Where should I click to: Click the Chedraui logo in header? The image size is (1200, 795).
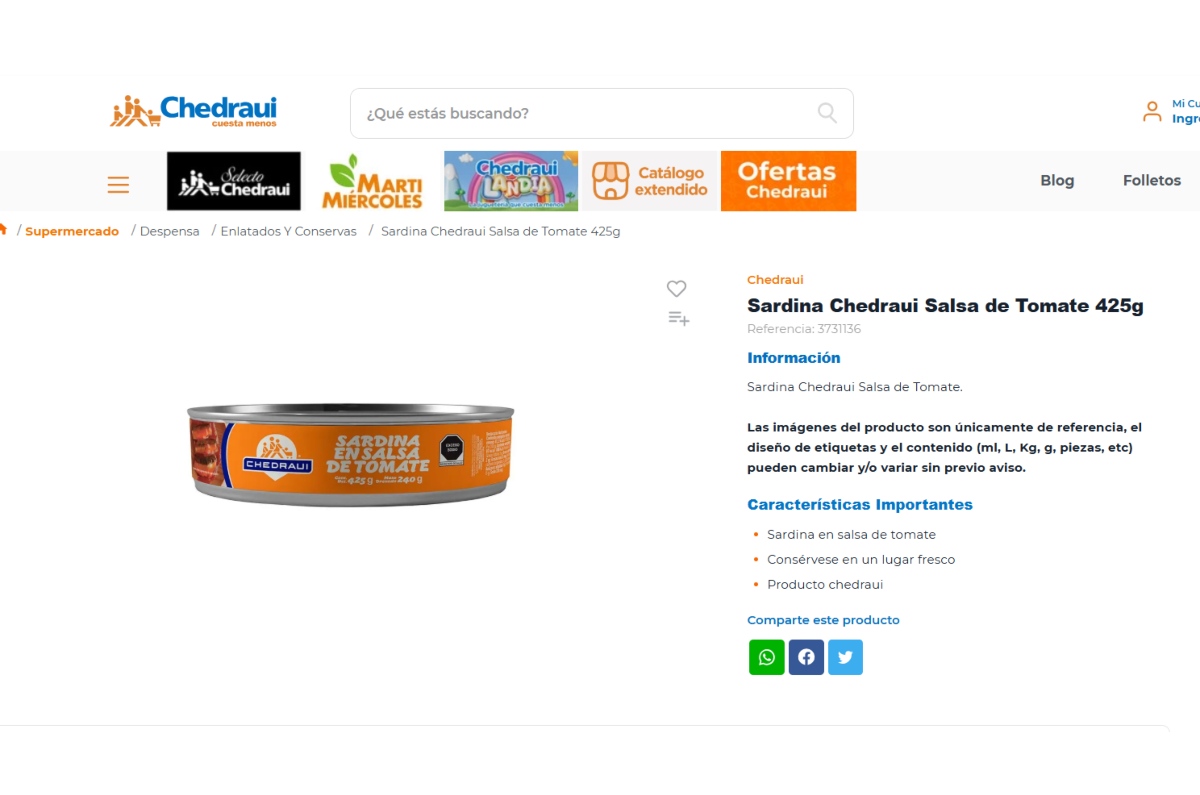(x=193, y=111)
